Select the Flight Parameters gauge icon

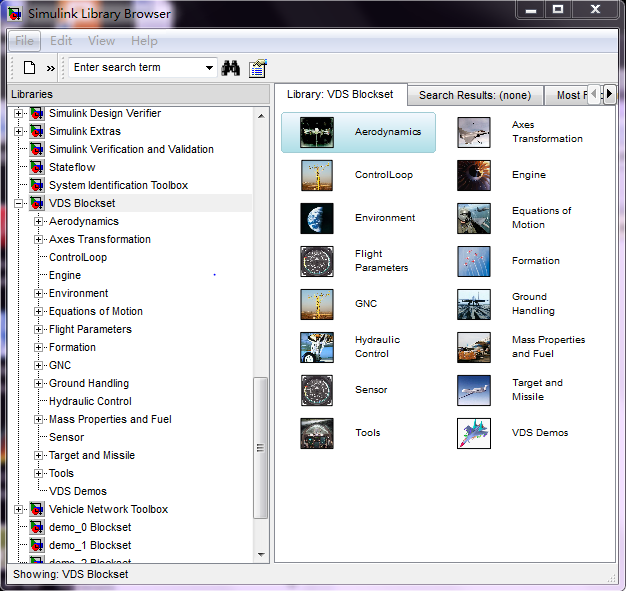point(317,262)
